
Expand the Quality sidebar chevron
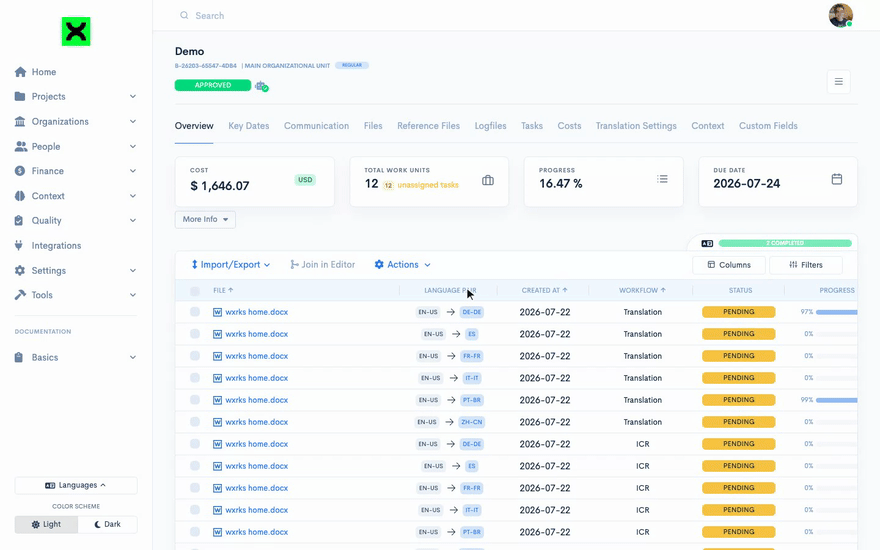(132, 221)
